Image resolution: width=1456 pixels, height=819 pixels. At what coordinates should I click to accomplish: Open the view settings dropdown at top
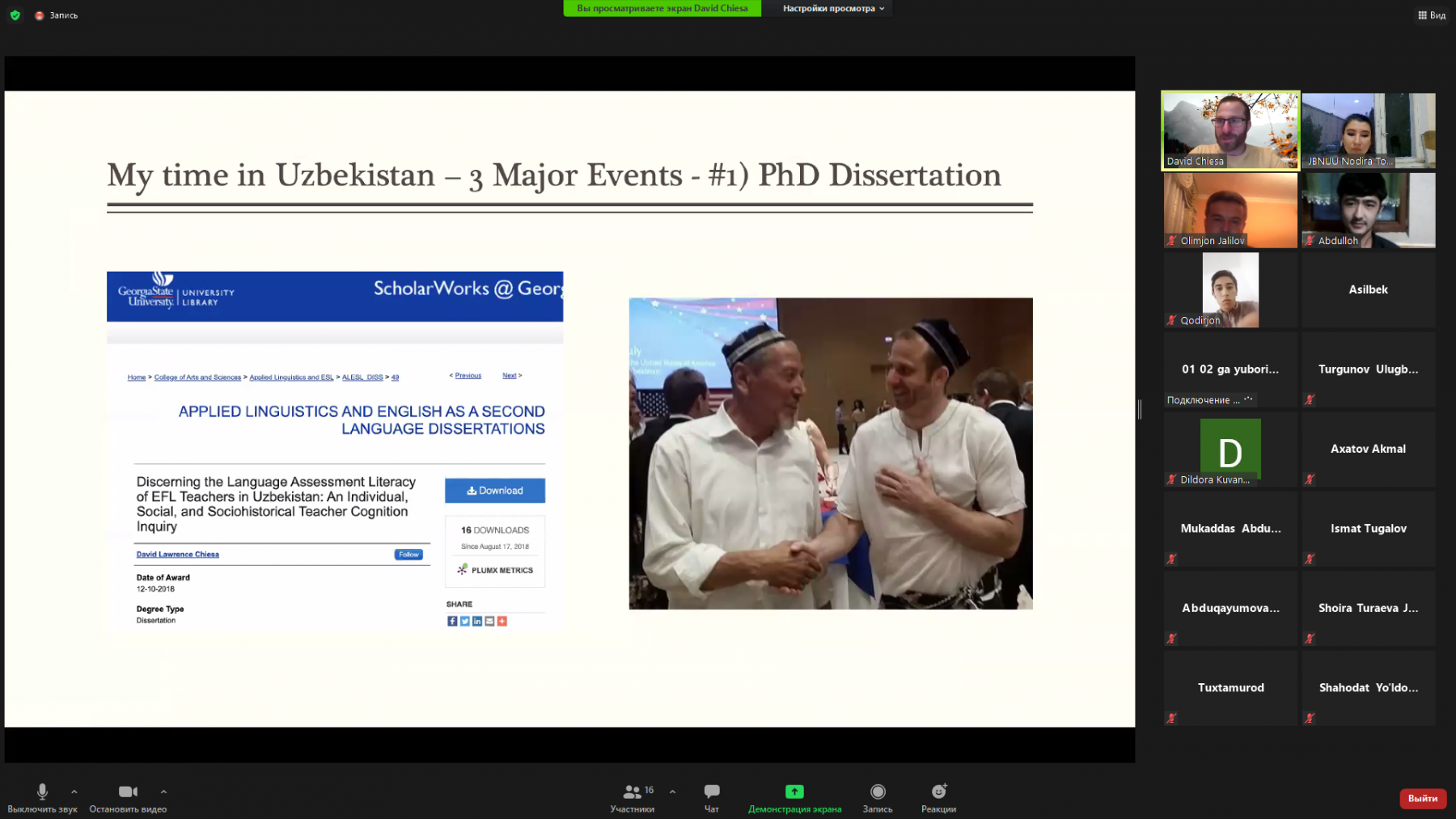point(833,8)
